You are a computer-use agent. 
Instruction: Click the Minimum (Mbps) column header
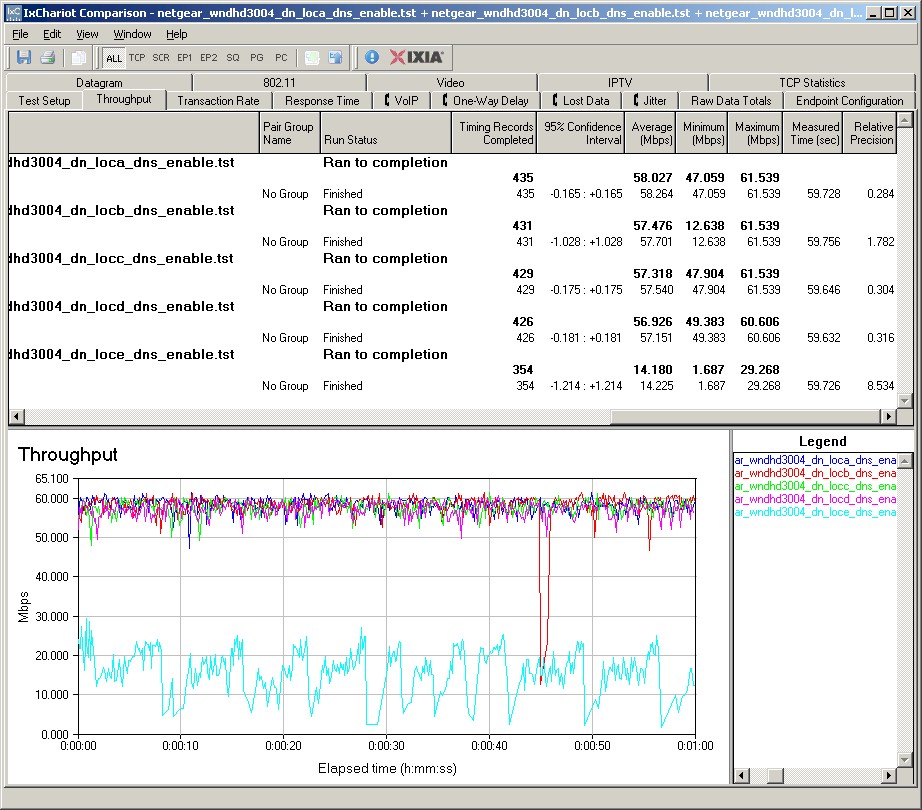(702, 133)
